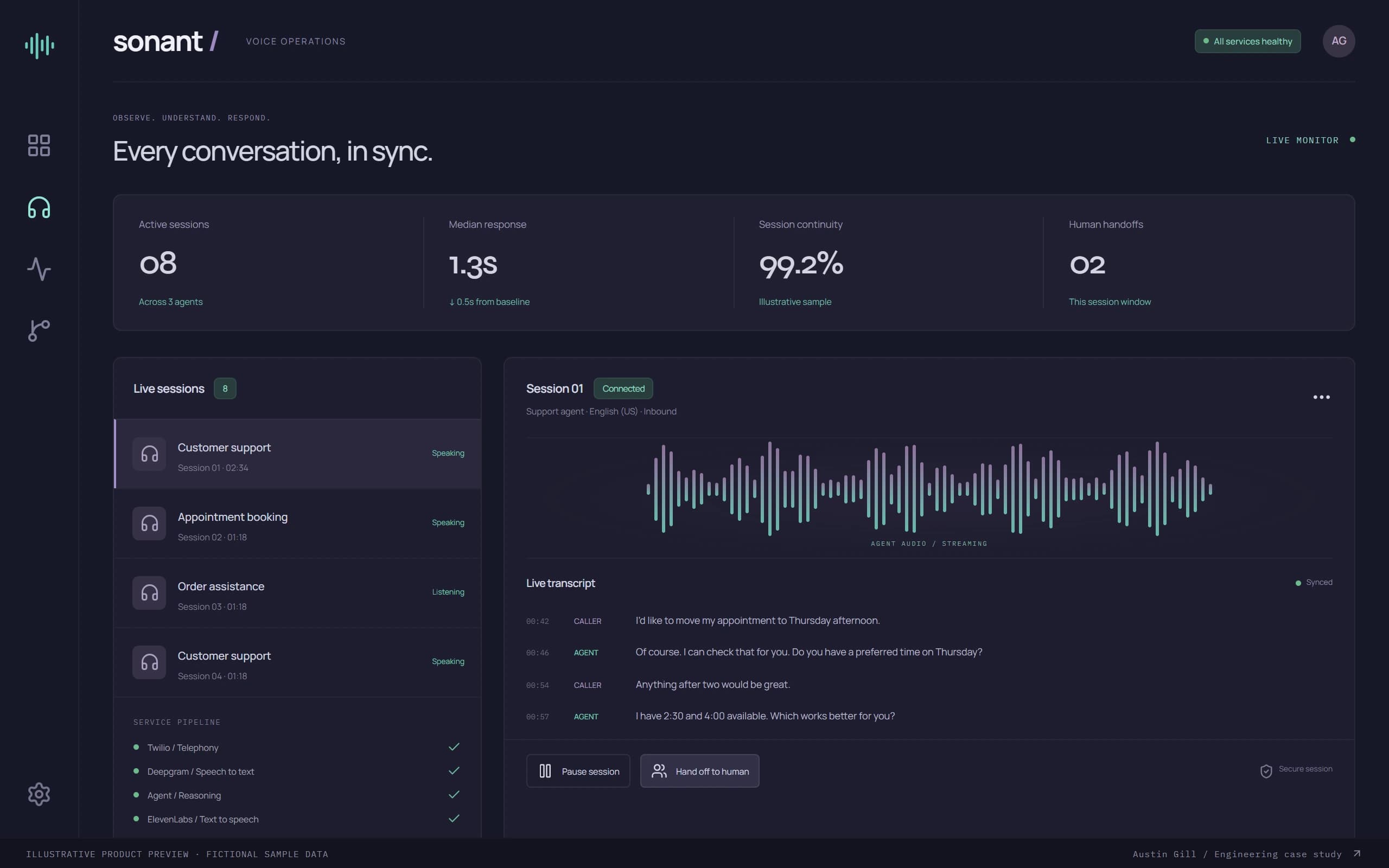Click the Session continuity 99.2% value
This screenshot has width=1389, height=868.
[801, 264]
